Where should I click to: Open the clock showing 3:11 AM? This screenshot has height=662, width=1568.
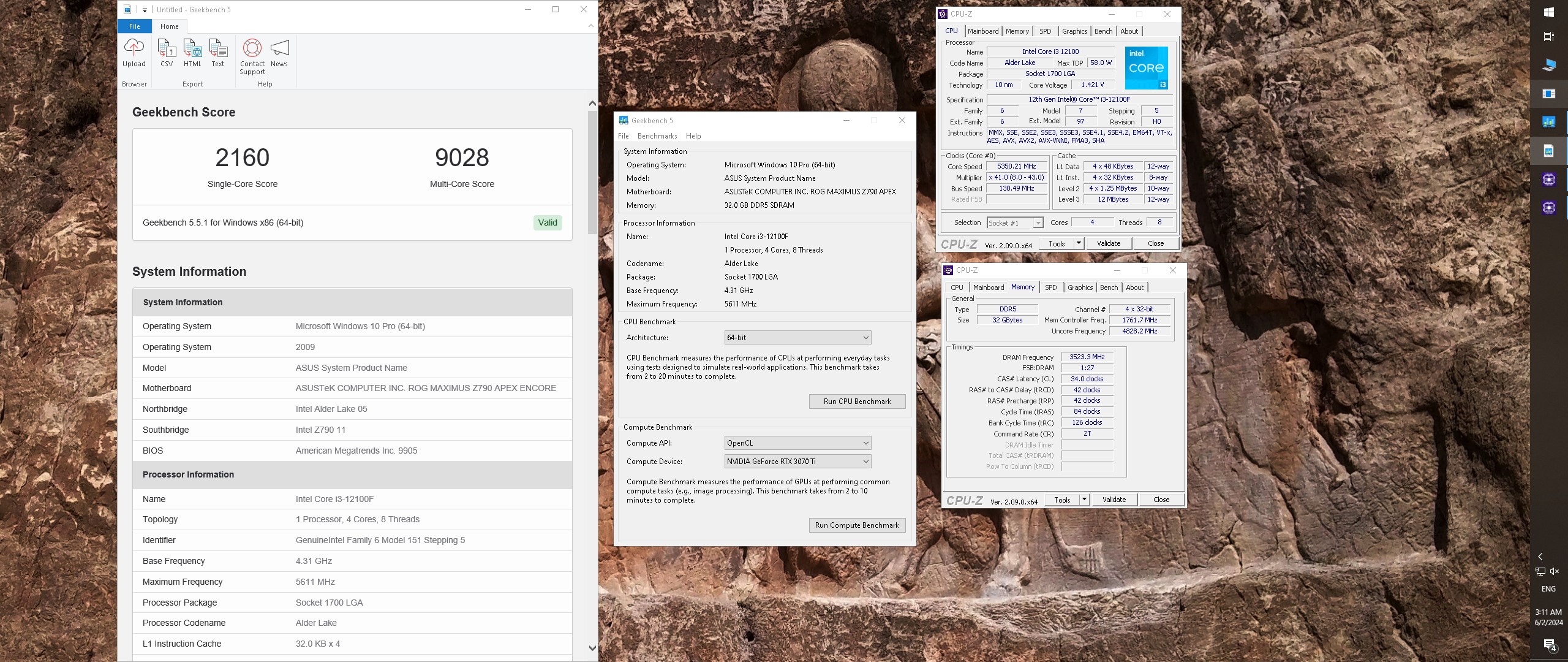(x=1548, y=617)
